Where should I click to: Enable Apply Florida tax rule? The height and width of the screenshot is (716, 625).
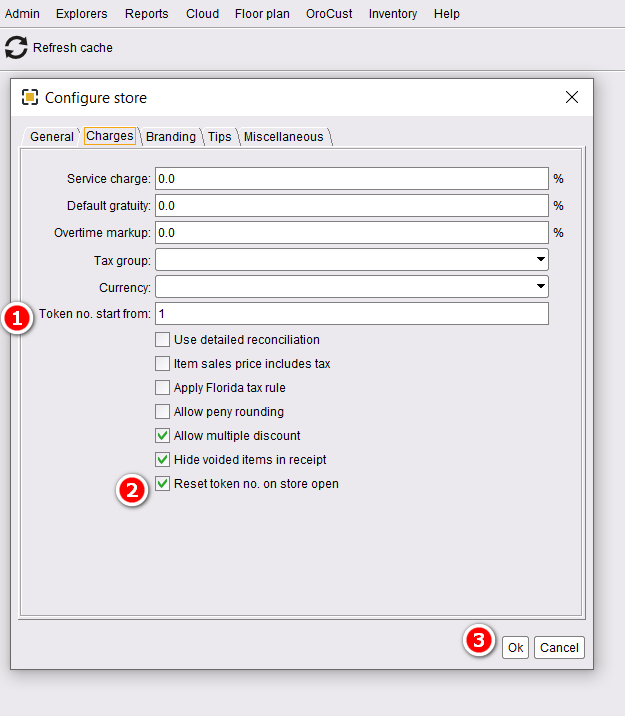point(162,388)
